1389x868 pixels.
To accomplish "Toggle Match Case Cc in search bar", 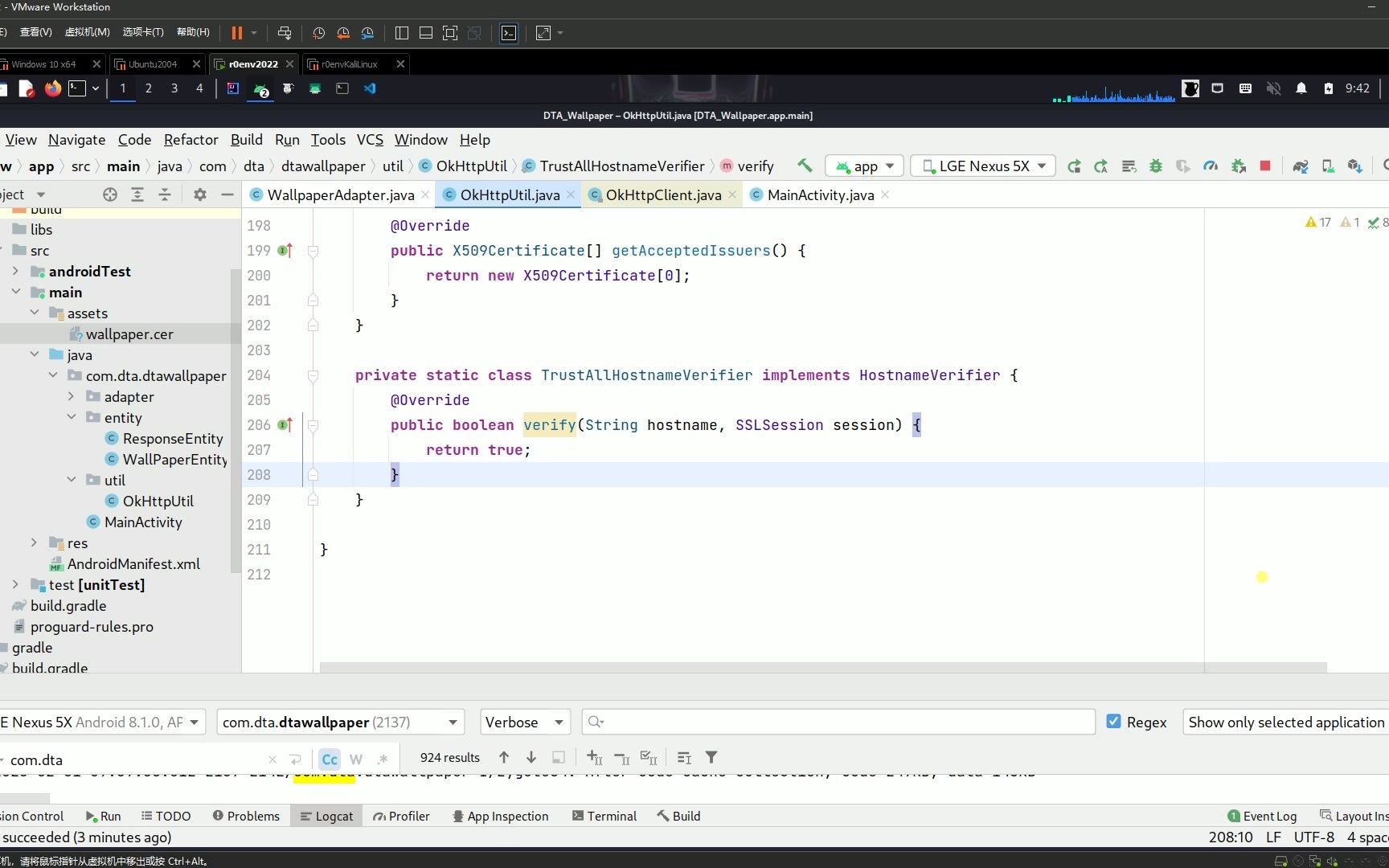I will (x=330, y=759).
